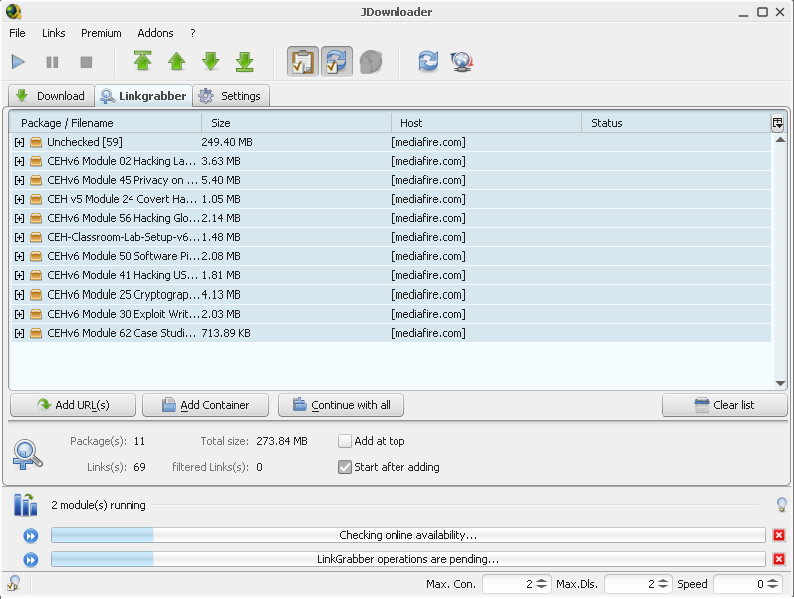Open the Addons menu
This screenshot has width=794, height=599.
pos(155,33)
